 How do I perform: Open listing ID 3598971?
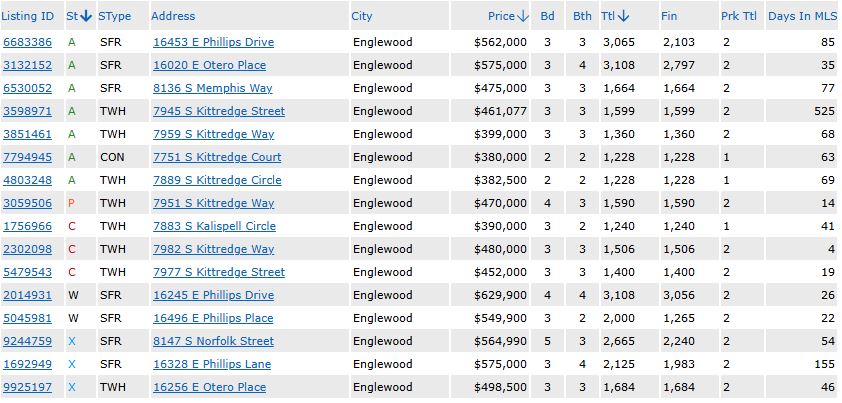click(28, 111)
